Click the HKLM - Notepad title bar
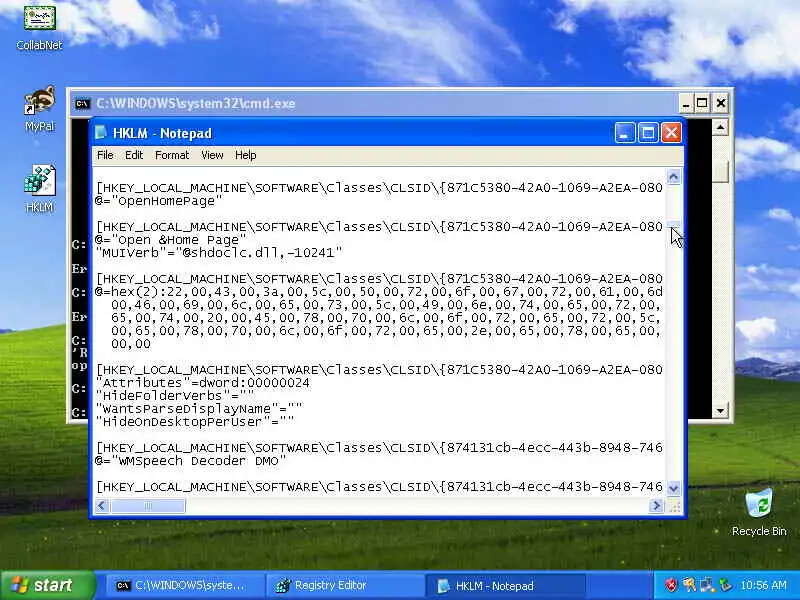 (388, 133)
